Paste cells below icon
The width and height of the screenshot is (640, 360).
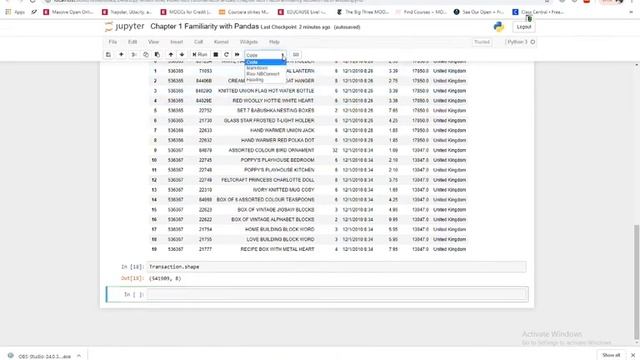(158, 55)
